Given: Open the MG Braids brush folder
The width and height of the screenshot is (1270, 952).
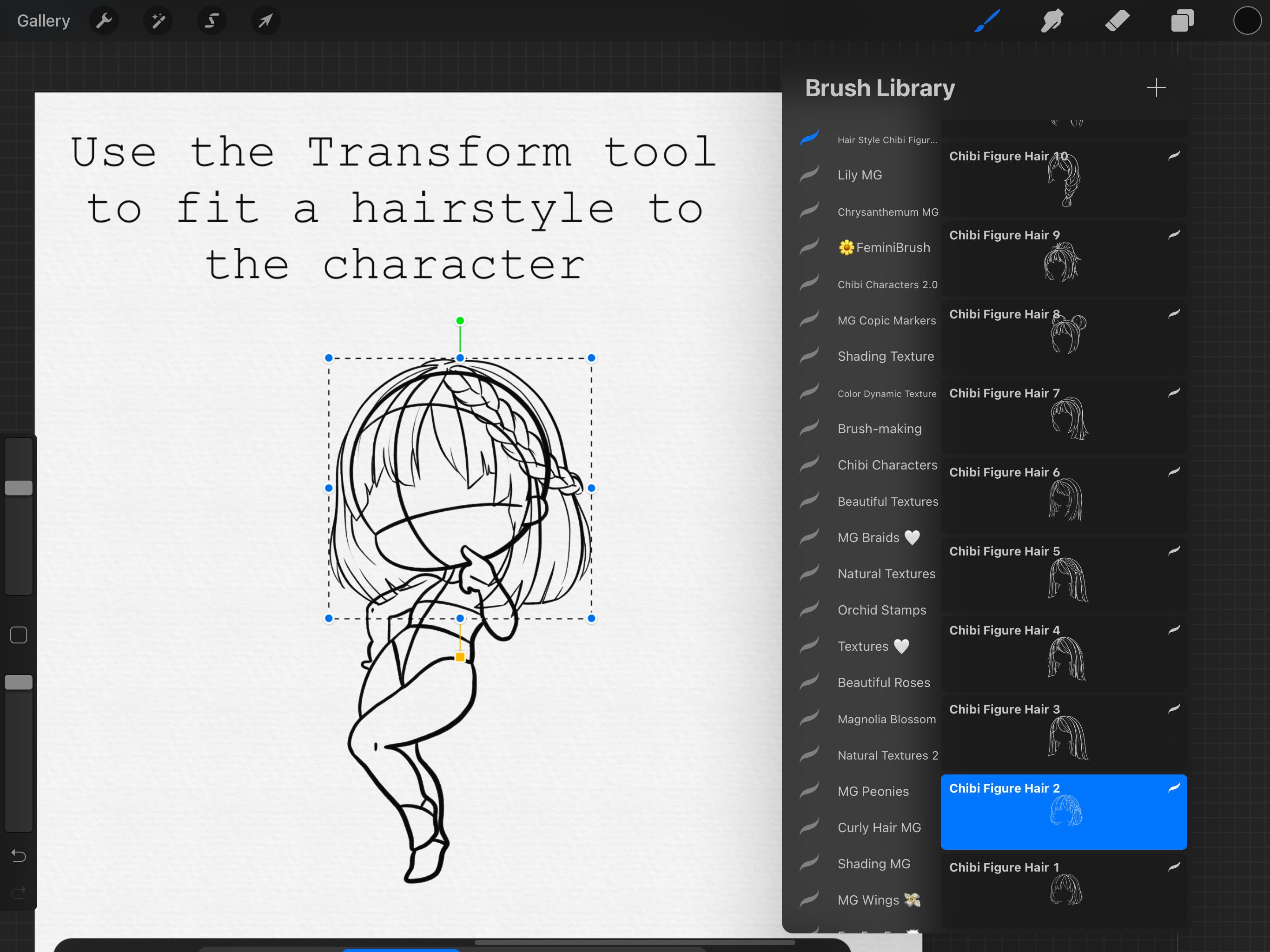Looking at the screenshot, I should [879, 537].
